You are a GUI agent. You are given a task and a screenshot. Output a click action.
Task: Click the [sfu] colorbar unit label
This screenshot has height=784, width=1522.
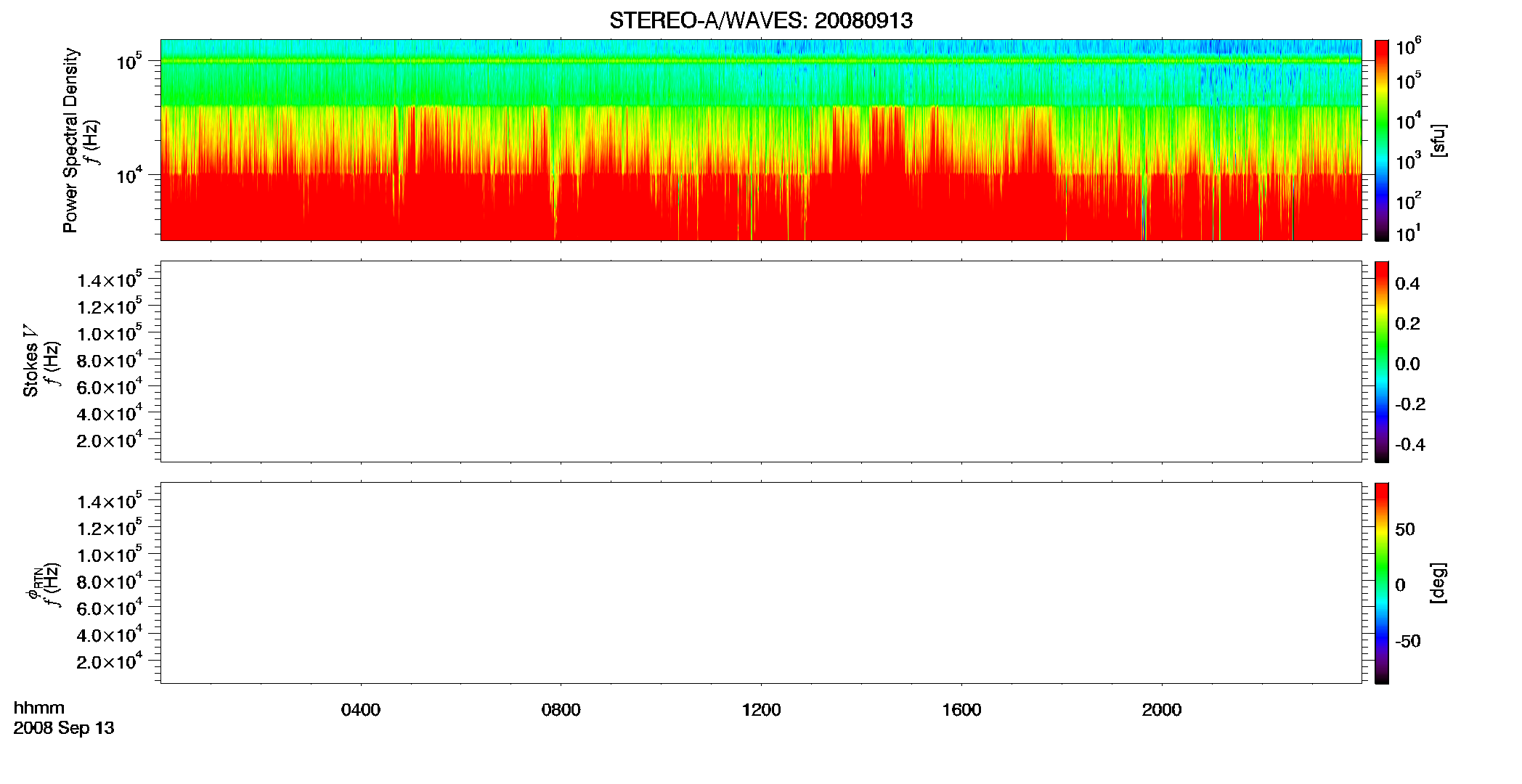(1438, 140)
